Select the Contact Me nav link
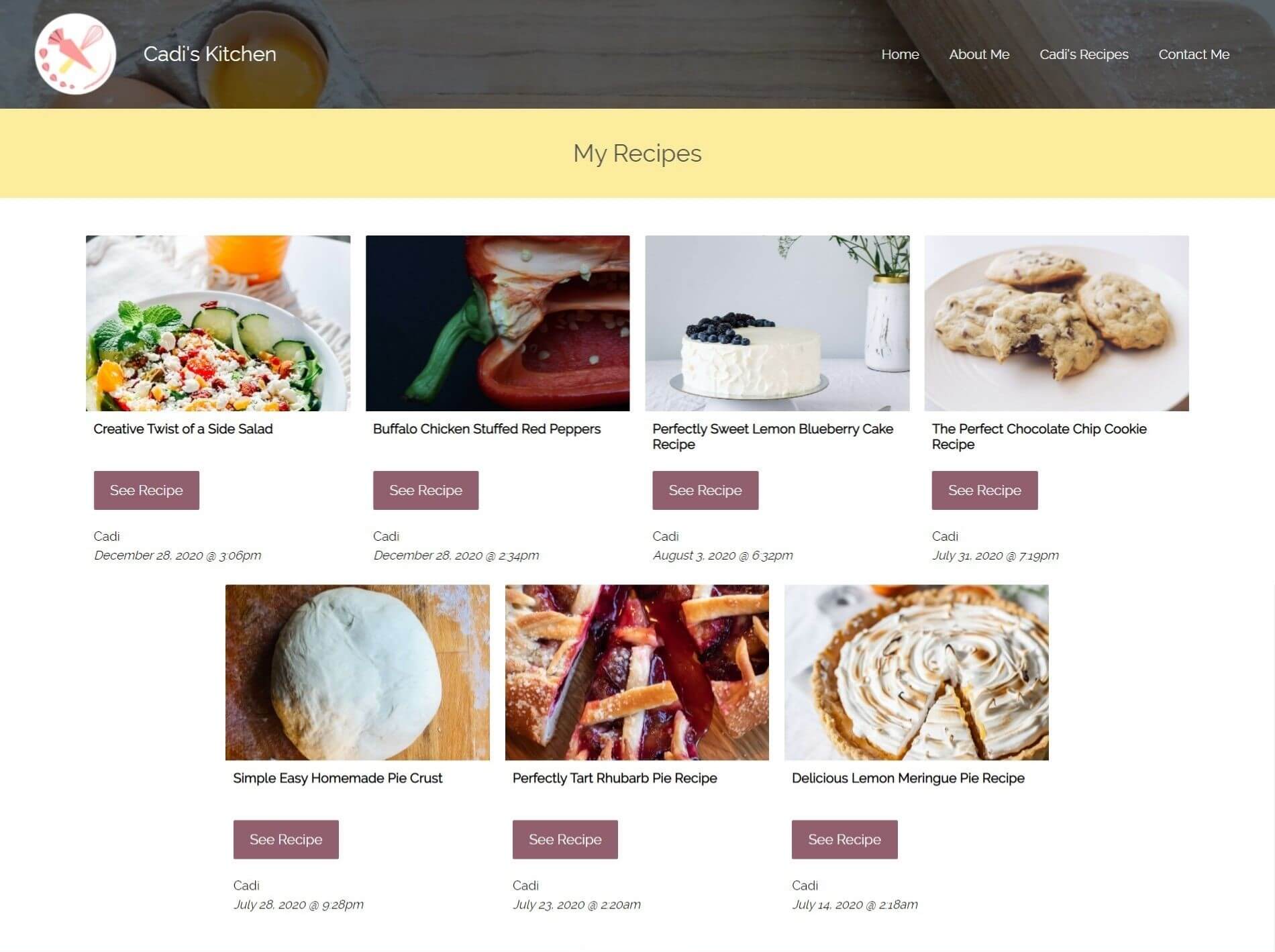Viewport: 1275px width, 952px height. click(1194, 54)
